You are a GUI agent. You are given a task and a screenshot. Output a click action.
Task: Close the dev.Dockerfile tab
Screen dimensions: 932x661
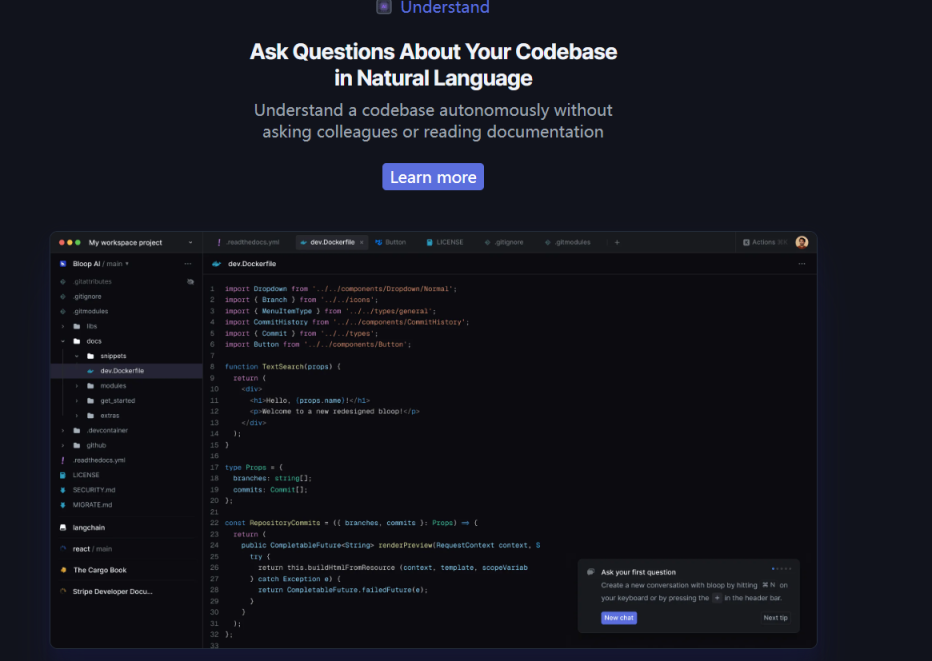[x=362, y=242]
